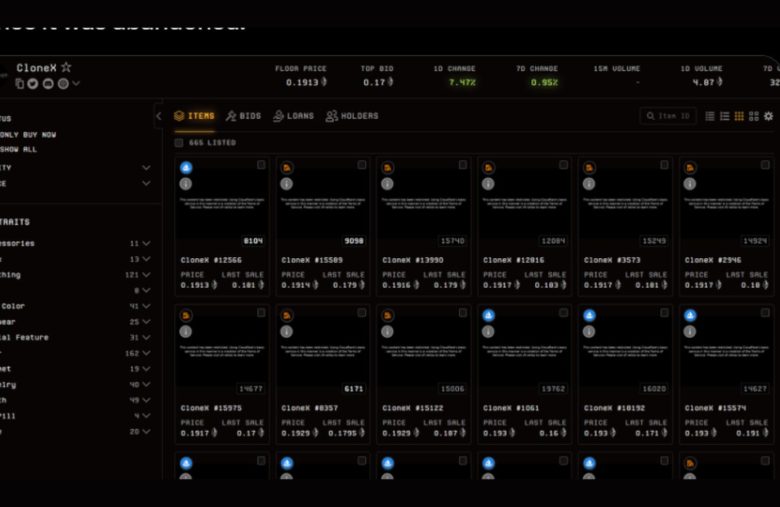Select the large grid view icon
780x507 pixels.
(x=754, y=116)
